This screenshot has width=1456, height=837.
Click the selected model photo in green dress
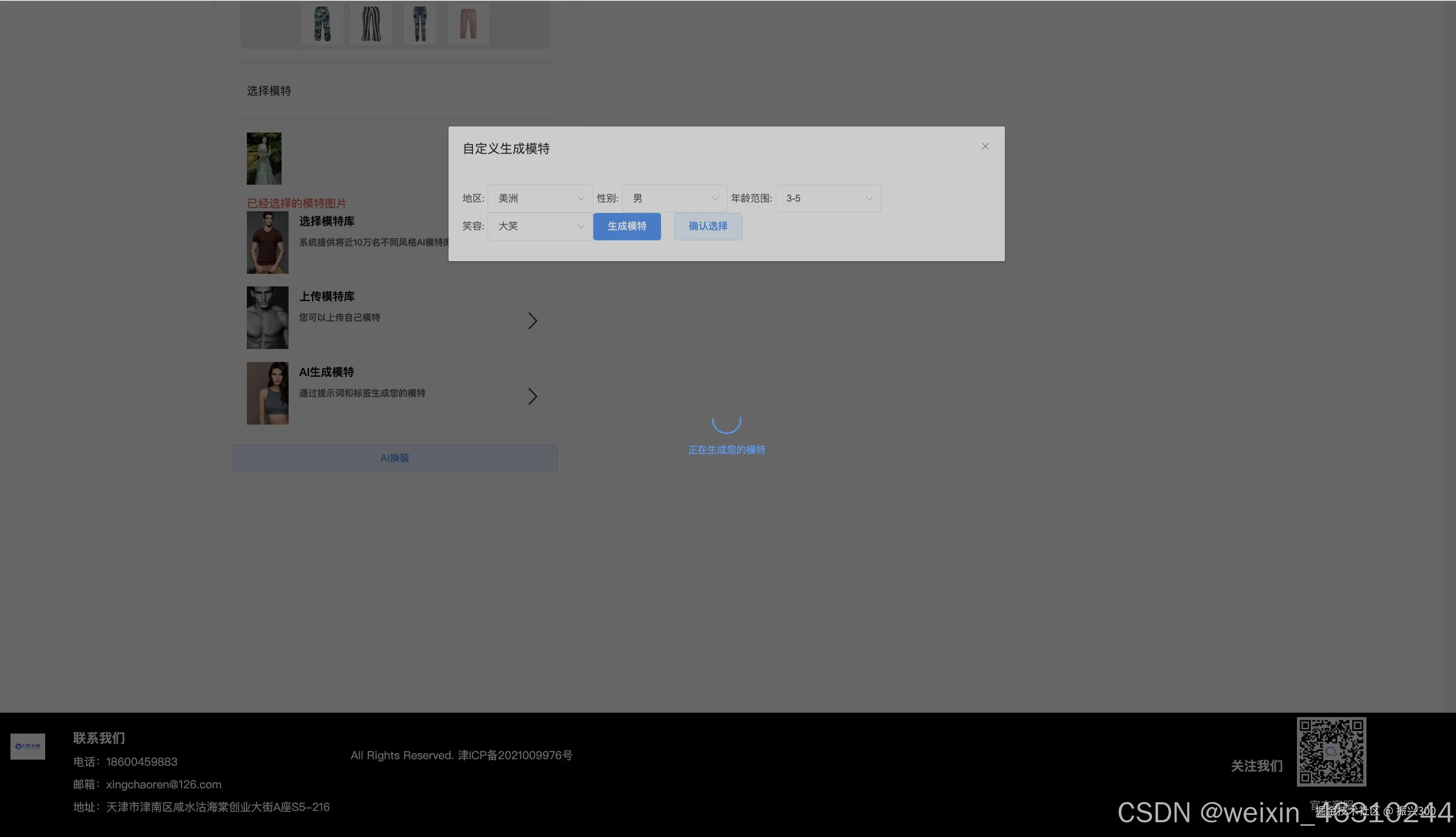point(264,159)
